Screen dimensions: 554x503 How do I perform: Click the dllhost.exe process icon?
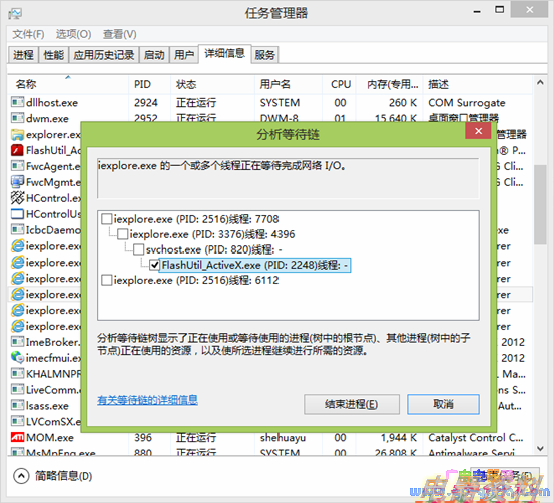point(17,102)
